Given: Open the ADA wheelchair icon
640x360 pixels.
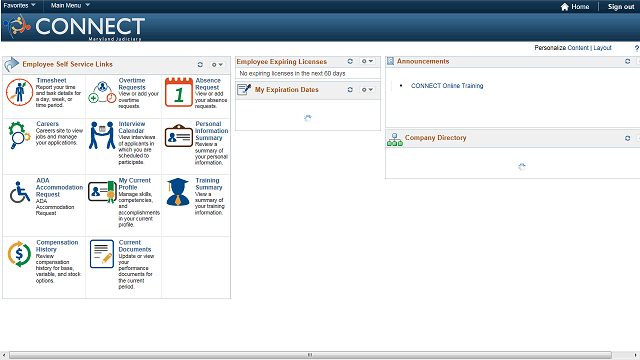Looking at the screenshot, I should pyautogui.click(x=20, y=192).
